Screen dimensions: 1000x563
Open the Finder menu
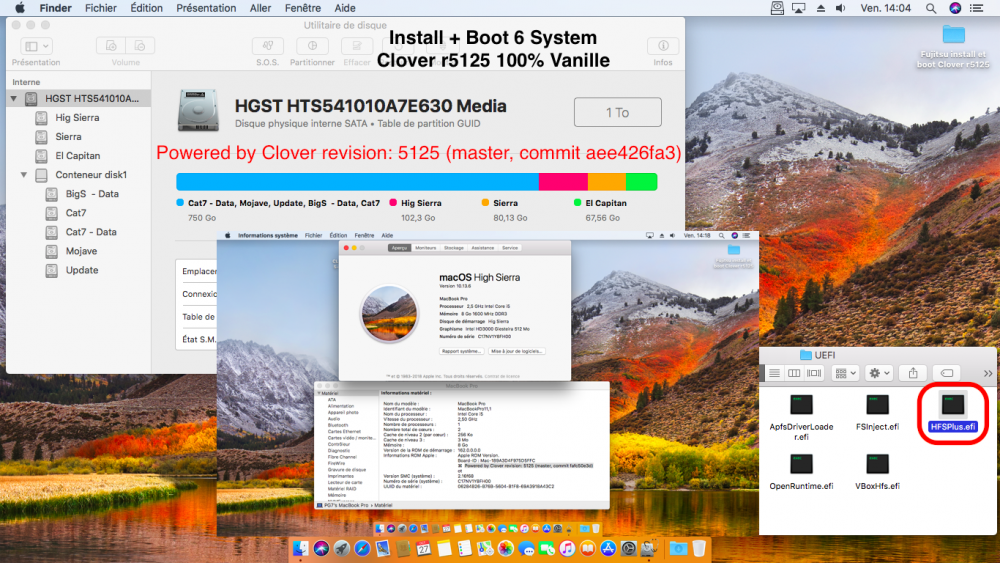coord(55,8)
